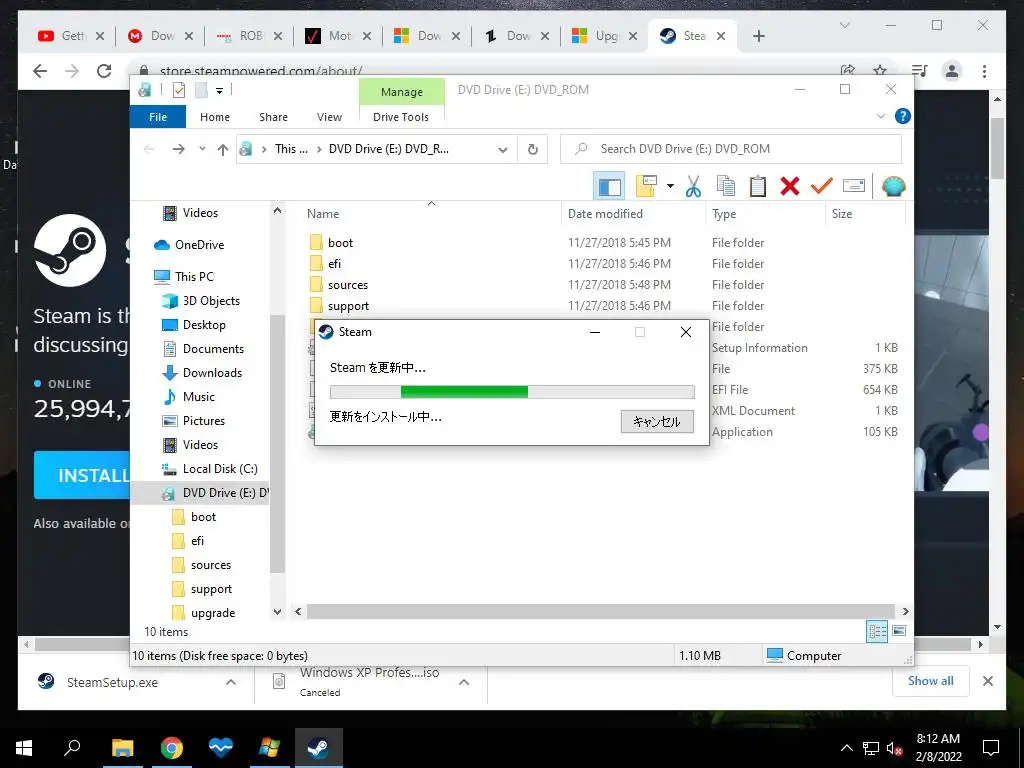Open the File Explorer taskbar icon
1024x768 pixels.
click(122, 748)
